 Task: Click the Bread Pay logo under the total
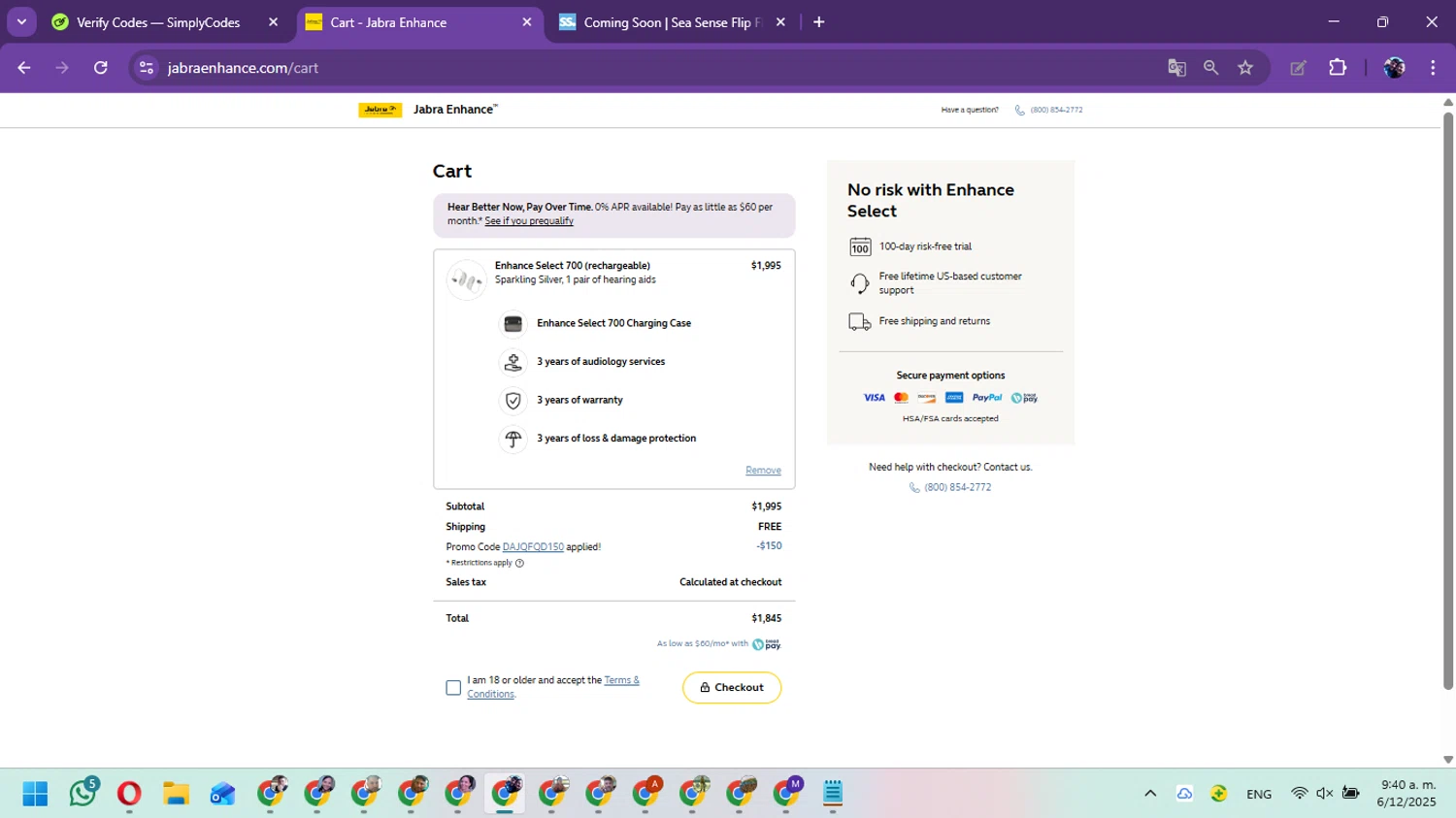click(x=767, y=644)
